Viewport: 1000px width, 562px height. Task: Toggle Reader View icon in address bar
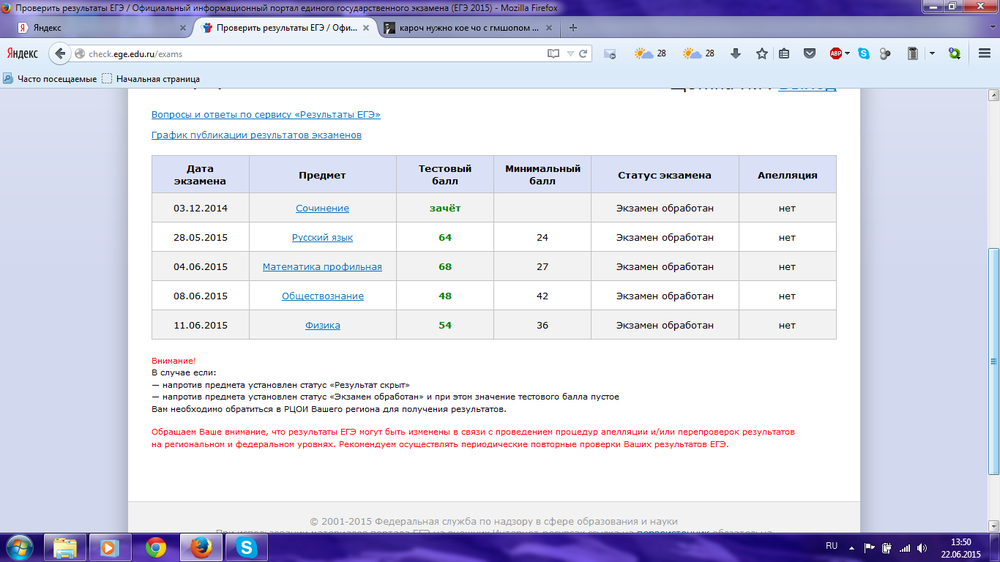pos(553,53)
